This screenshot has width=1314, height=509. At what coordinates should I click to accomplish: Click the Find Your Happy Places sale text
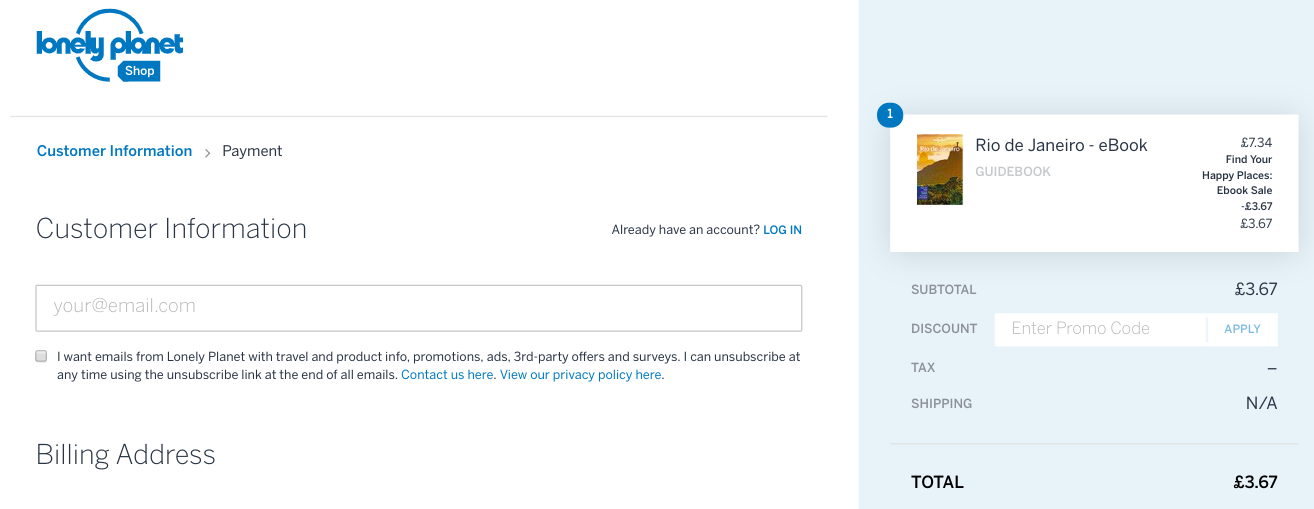[x=1237, y=174]
